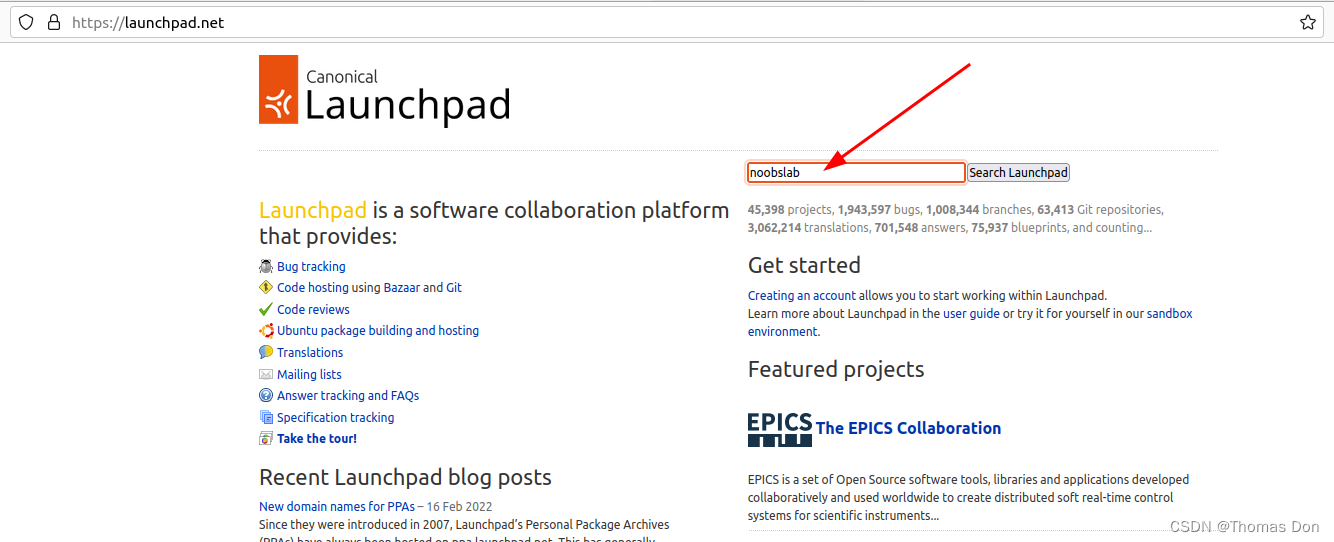Viewport: 1334px width, 542px height.
Task: Open Ubuntu package building and hosting link
Action: (x=378, y=330)
